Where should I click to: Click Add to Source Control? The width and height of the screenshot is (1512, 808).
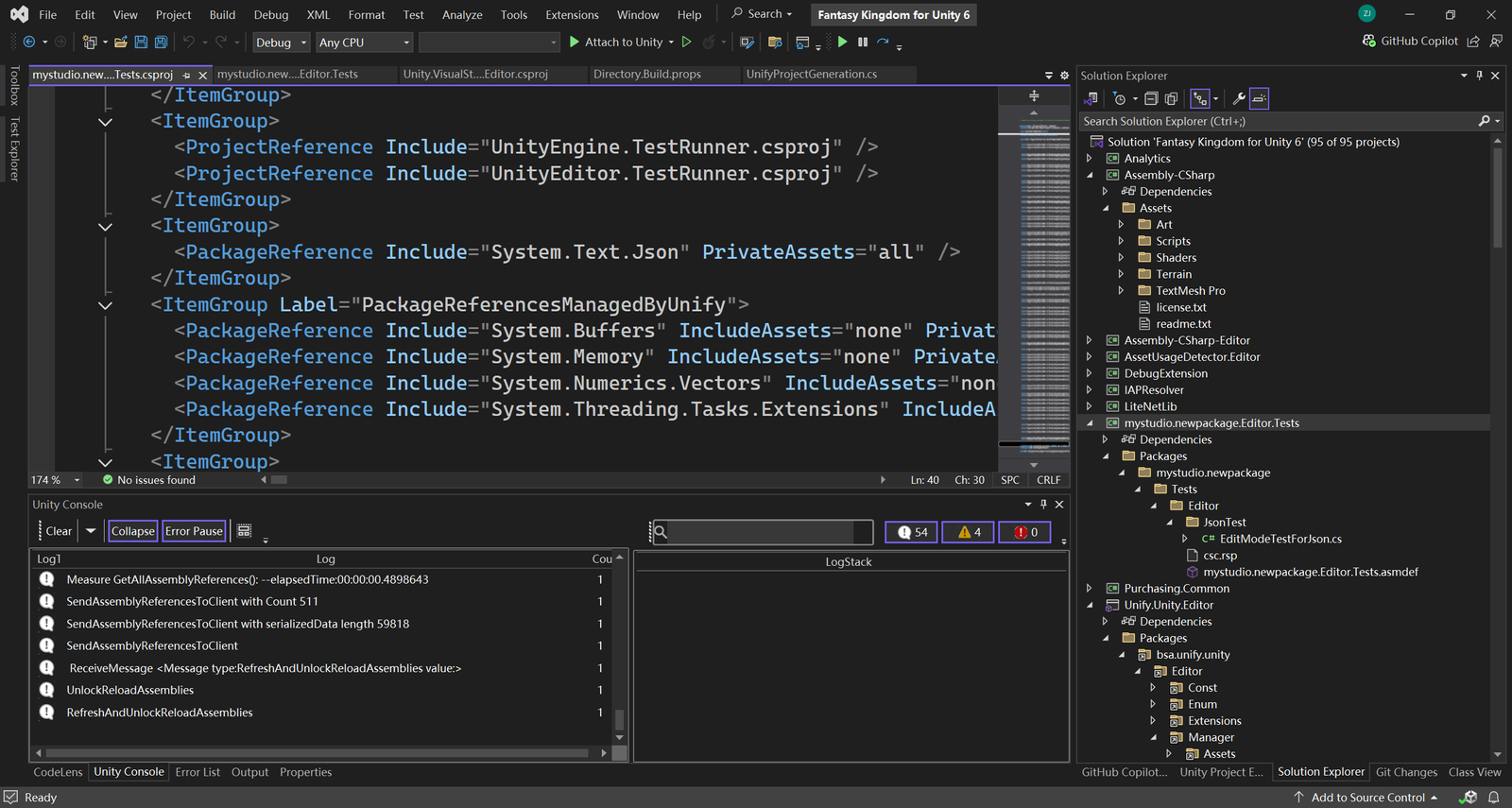click(x=1366, y=798)
